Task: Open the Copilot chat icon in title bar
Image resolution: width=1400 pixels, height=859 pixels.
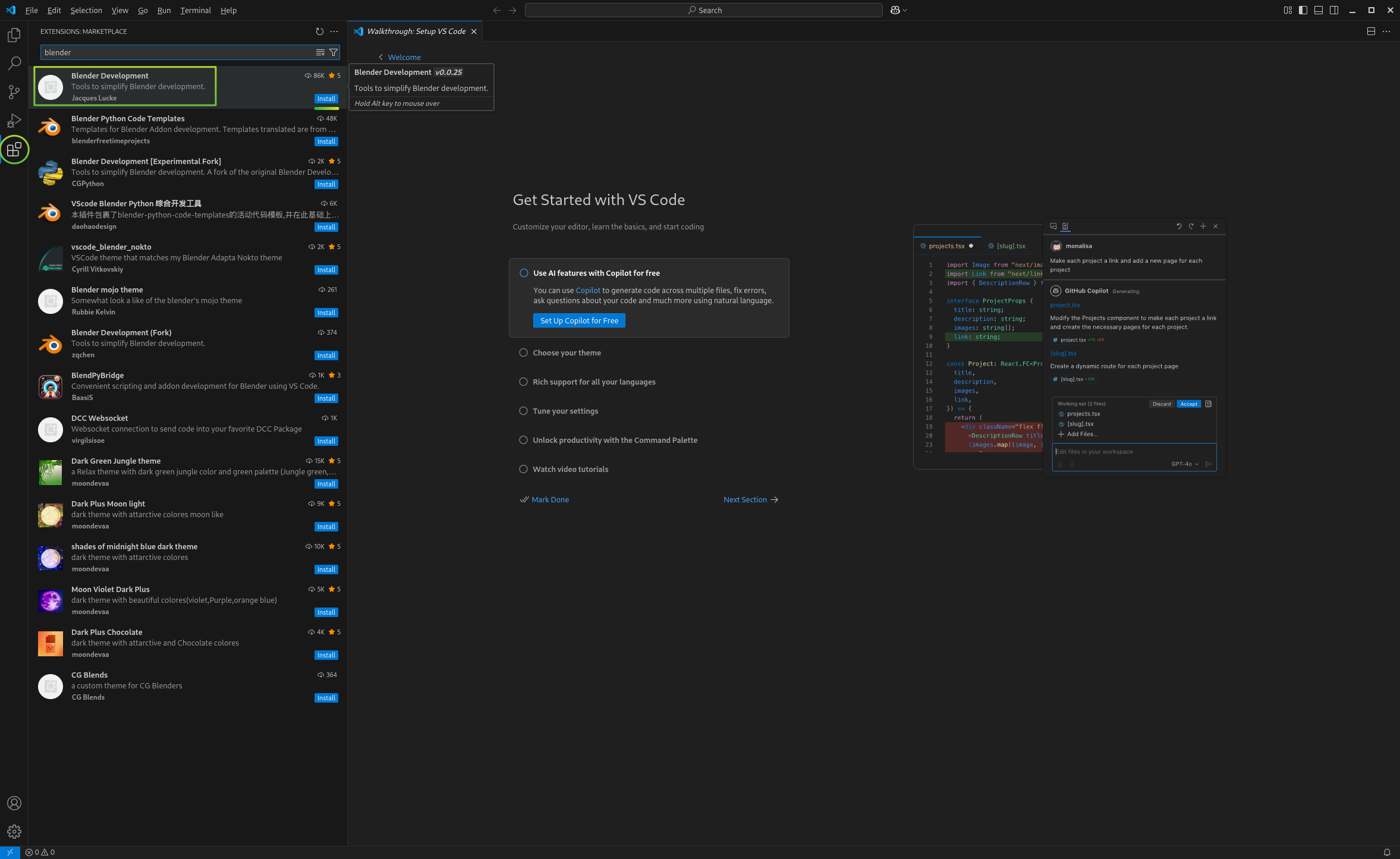Action: click(895, 10)
